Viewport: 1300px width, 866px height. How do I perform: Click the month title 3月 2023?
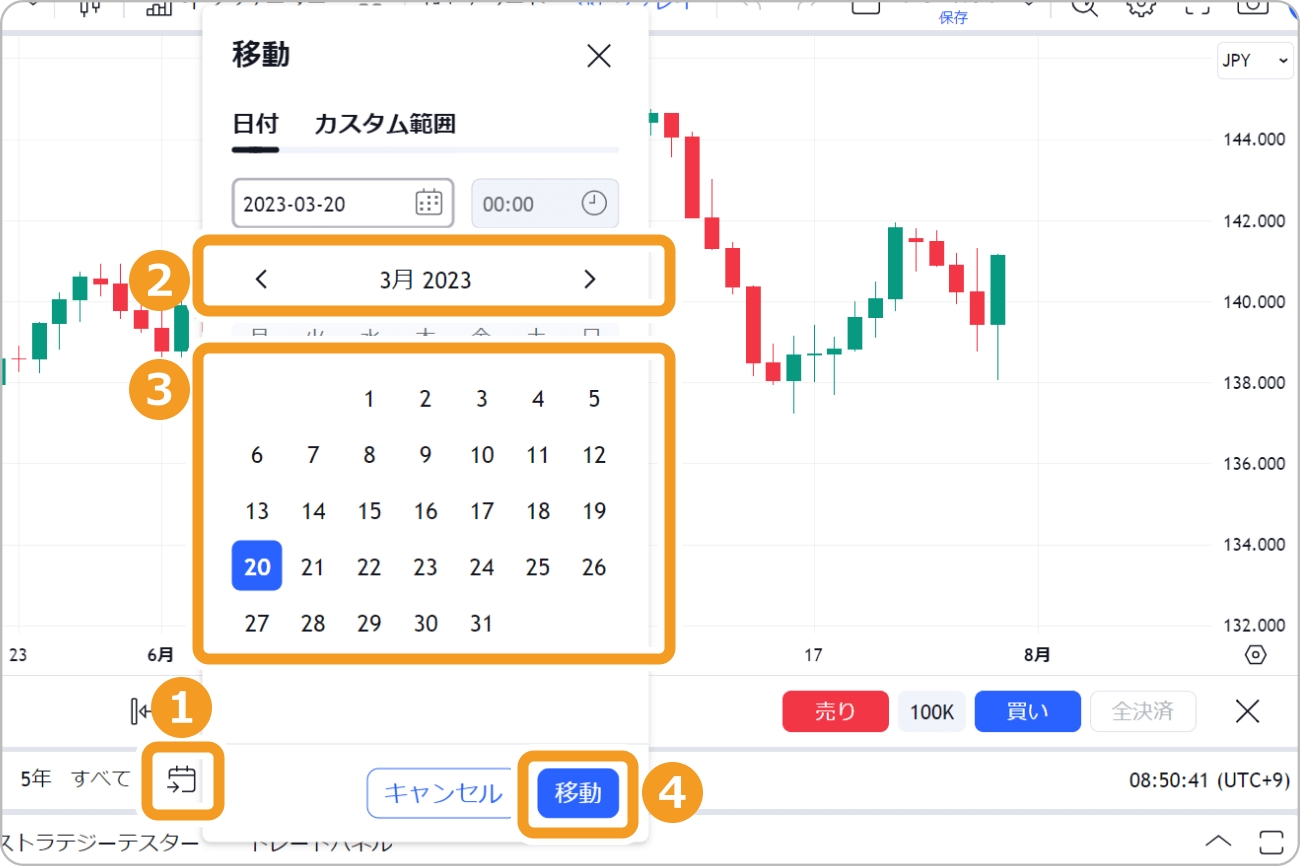point(425,280)
